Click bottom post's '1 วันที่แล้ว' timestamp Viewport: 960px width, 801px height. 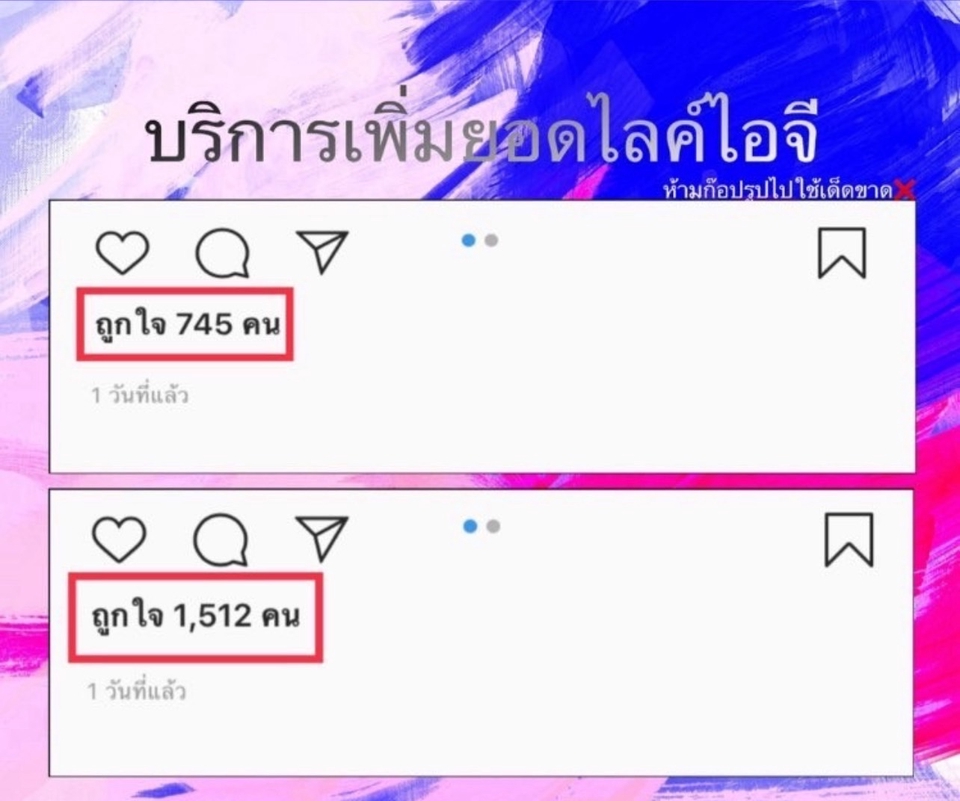(137, 691)
